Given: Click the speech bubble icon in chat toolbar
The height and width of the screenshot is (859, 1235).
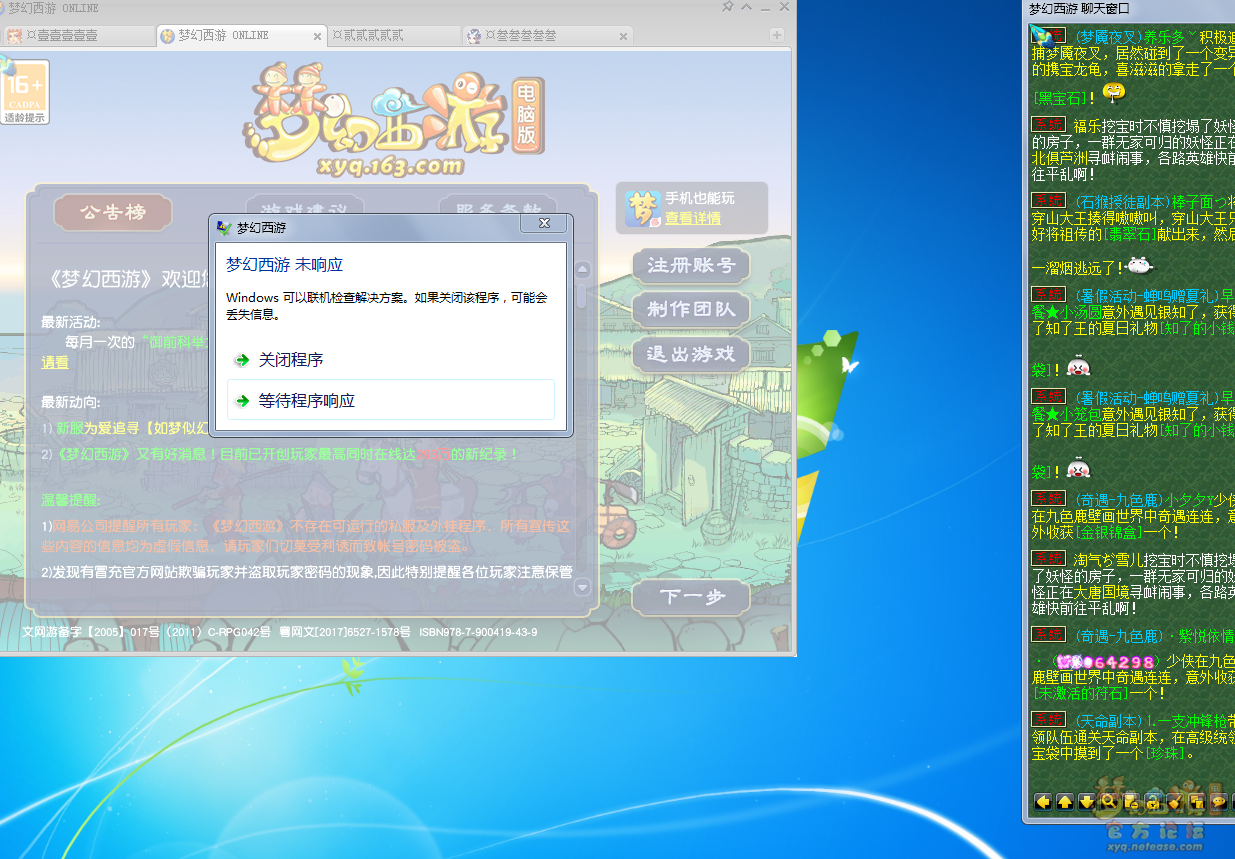Looking at the screenshot, I should click(1219, 801).
